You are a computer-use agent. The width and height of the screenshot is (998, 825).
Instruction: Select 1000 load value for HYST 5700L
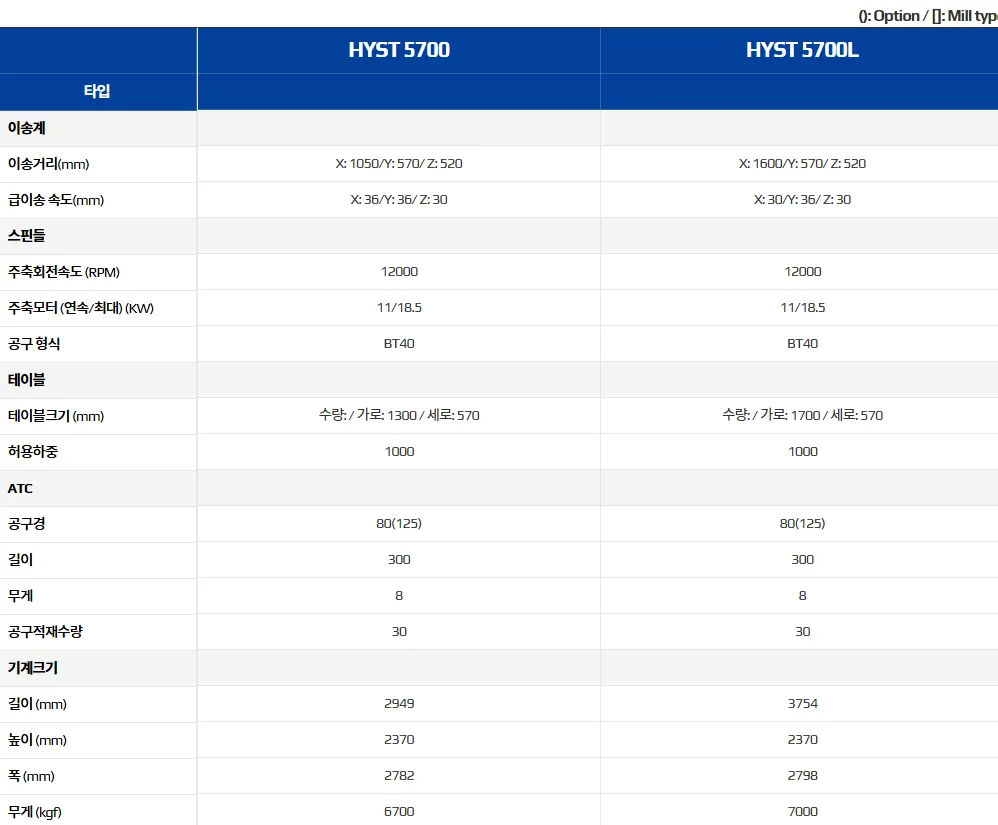(803, 451)
